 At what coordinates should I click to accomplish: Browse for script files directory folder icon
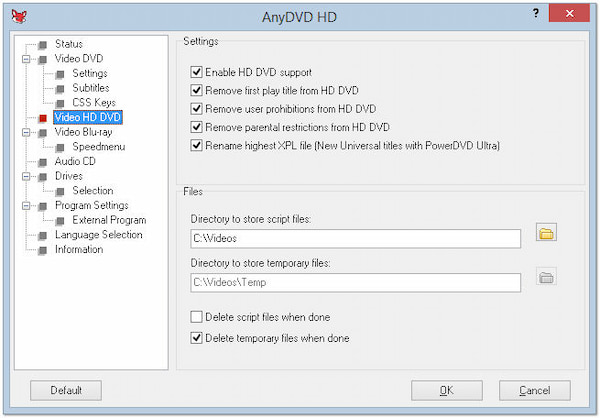tap(546, 233)
